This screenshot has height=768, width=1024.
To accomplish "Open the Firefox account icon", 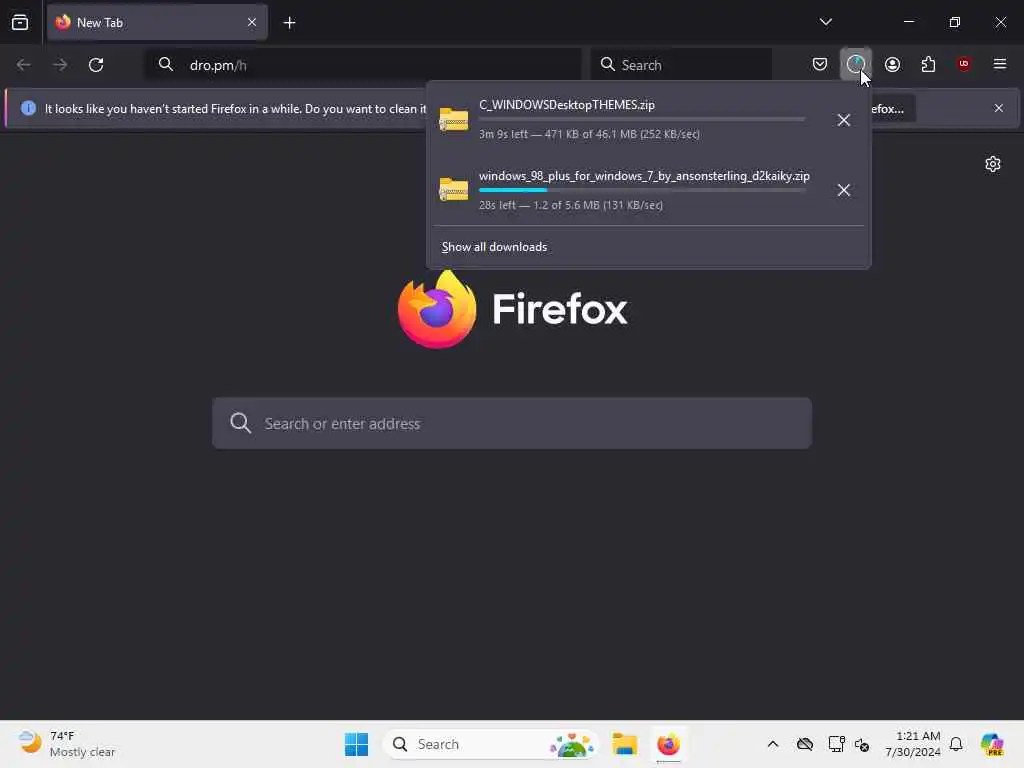I will 892,64.
